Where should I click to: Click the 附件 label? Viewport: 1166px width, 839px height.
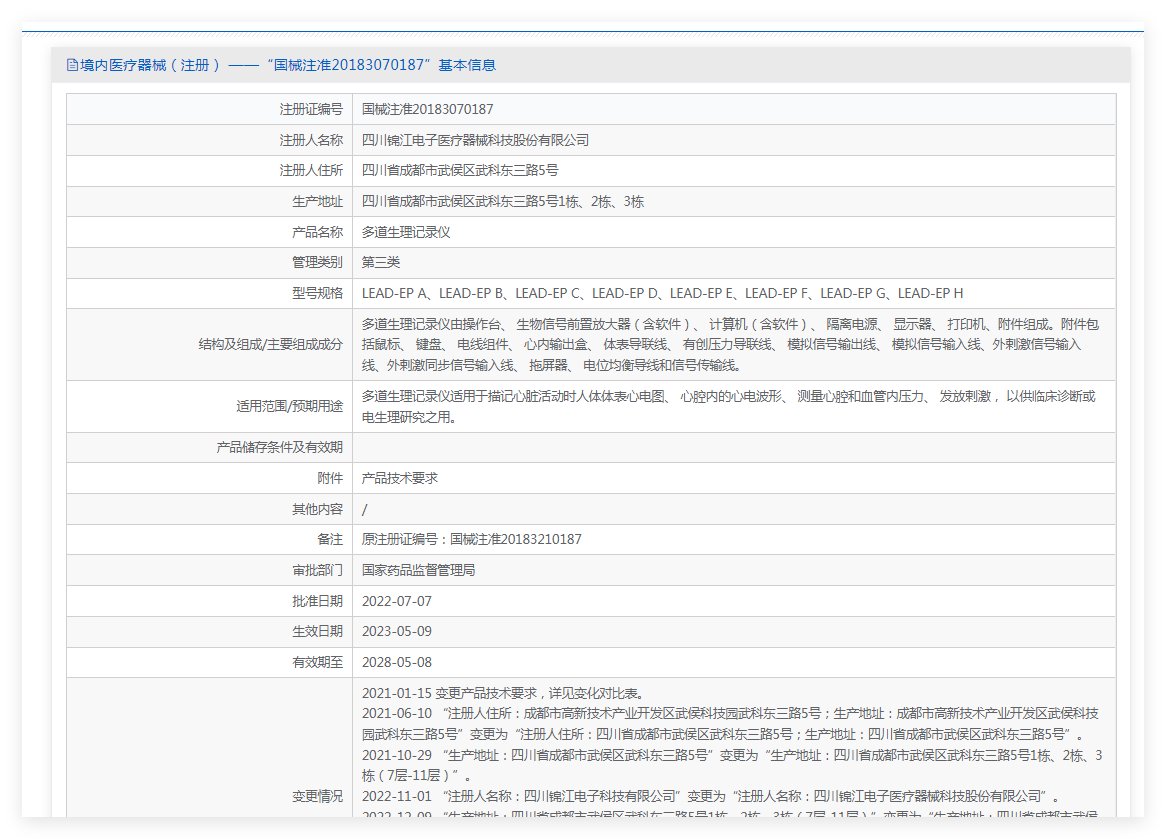tap(330, 478)
